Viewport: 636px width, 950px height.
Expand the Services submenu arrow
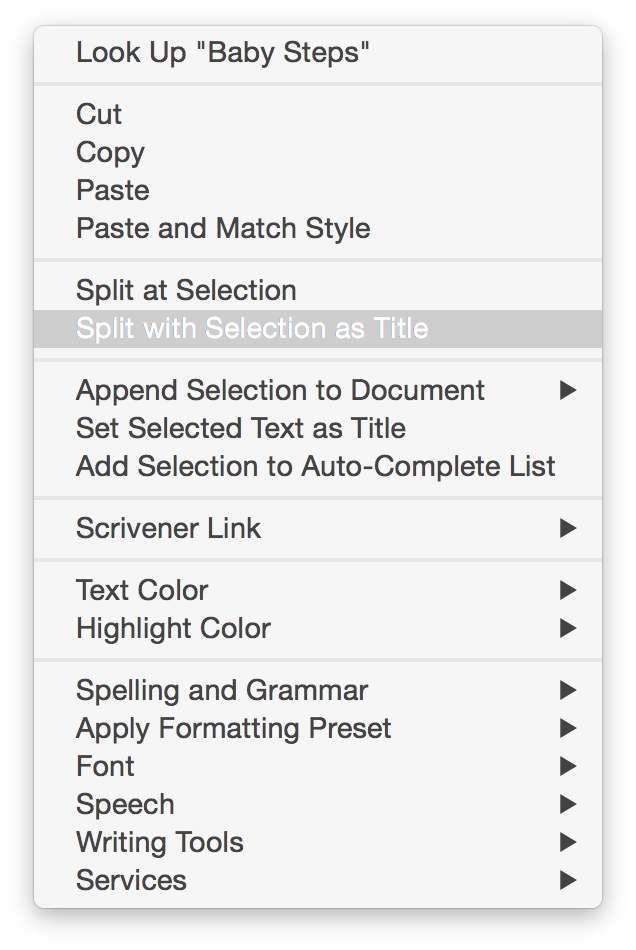(568, 881)
